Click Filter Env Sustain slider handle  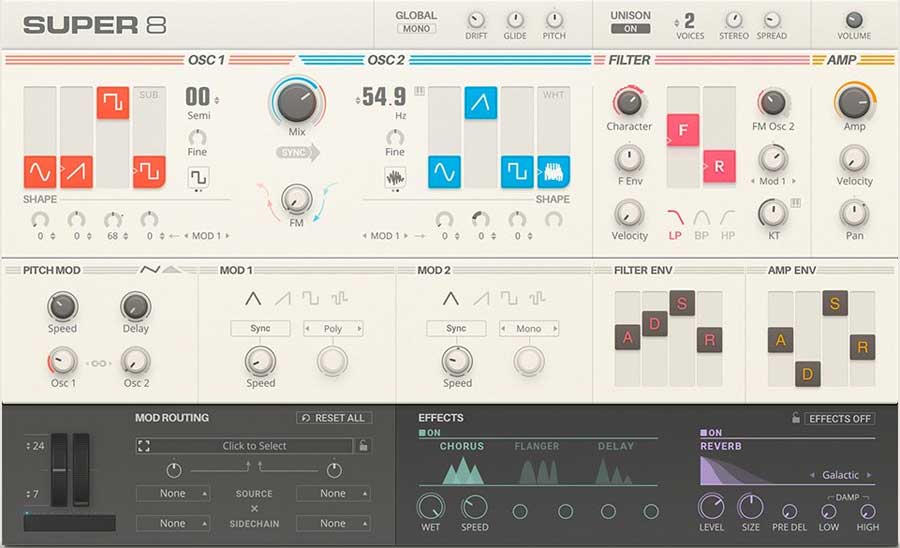tap(682, 303)
